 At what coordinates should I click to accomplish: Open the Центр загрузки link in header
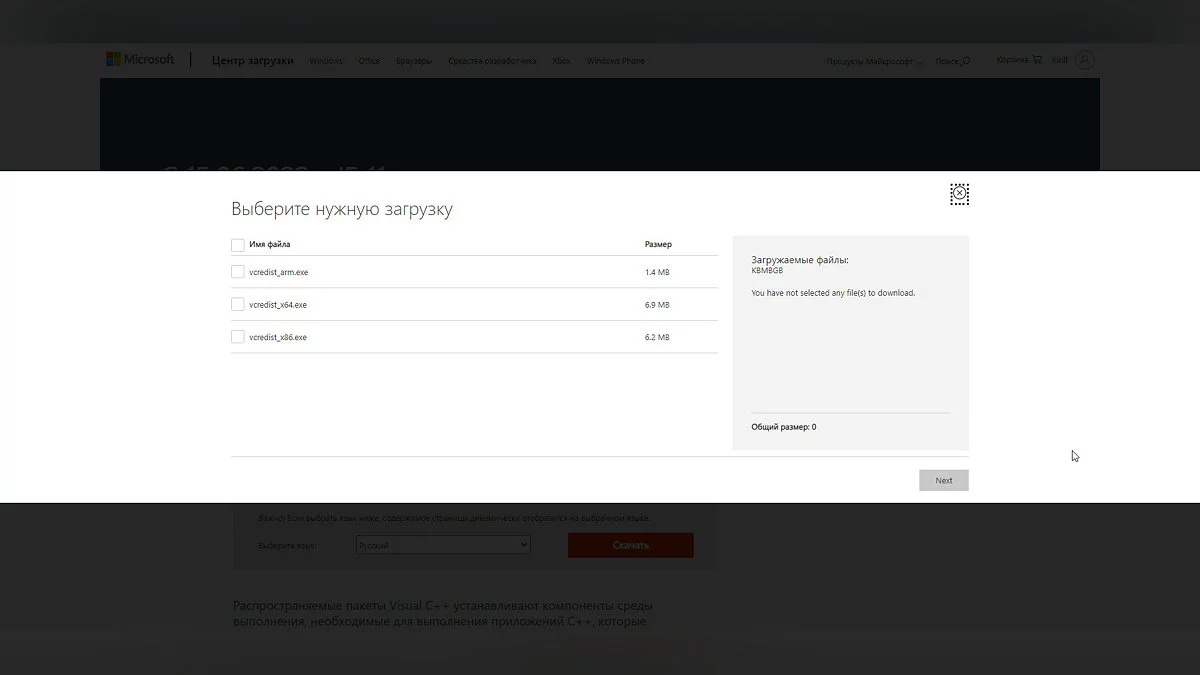[x=253, y=61]
